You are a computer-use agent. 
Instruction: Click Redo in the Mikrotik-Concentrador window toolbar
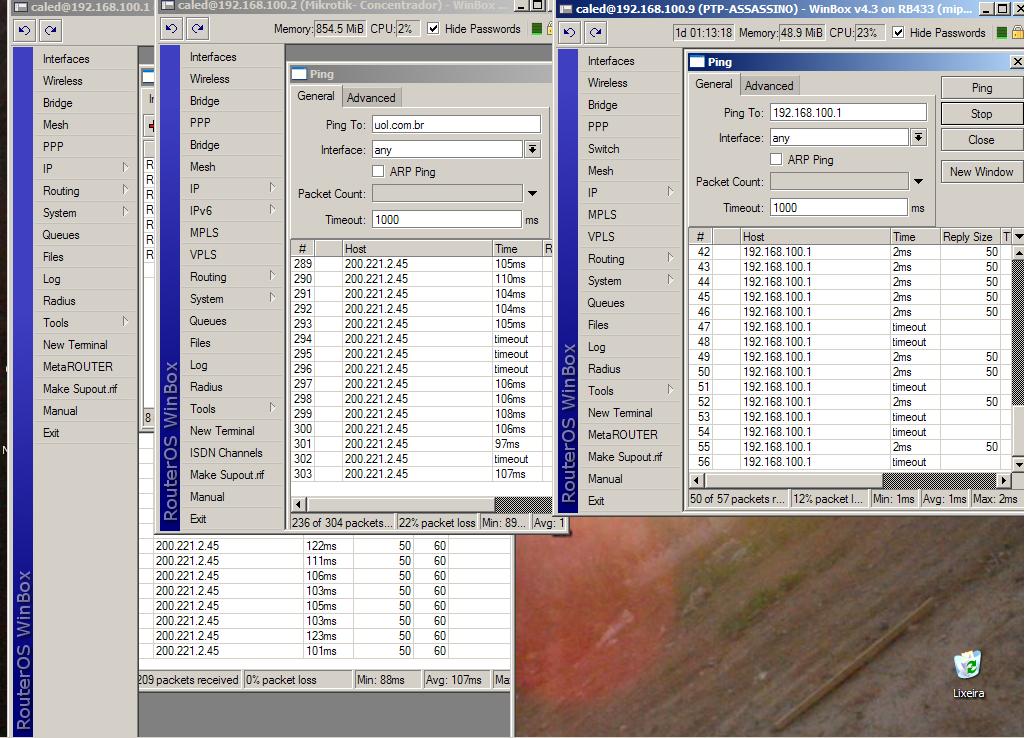click(197, 29)
